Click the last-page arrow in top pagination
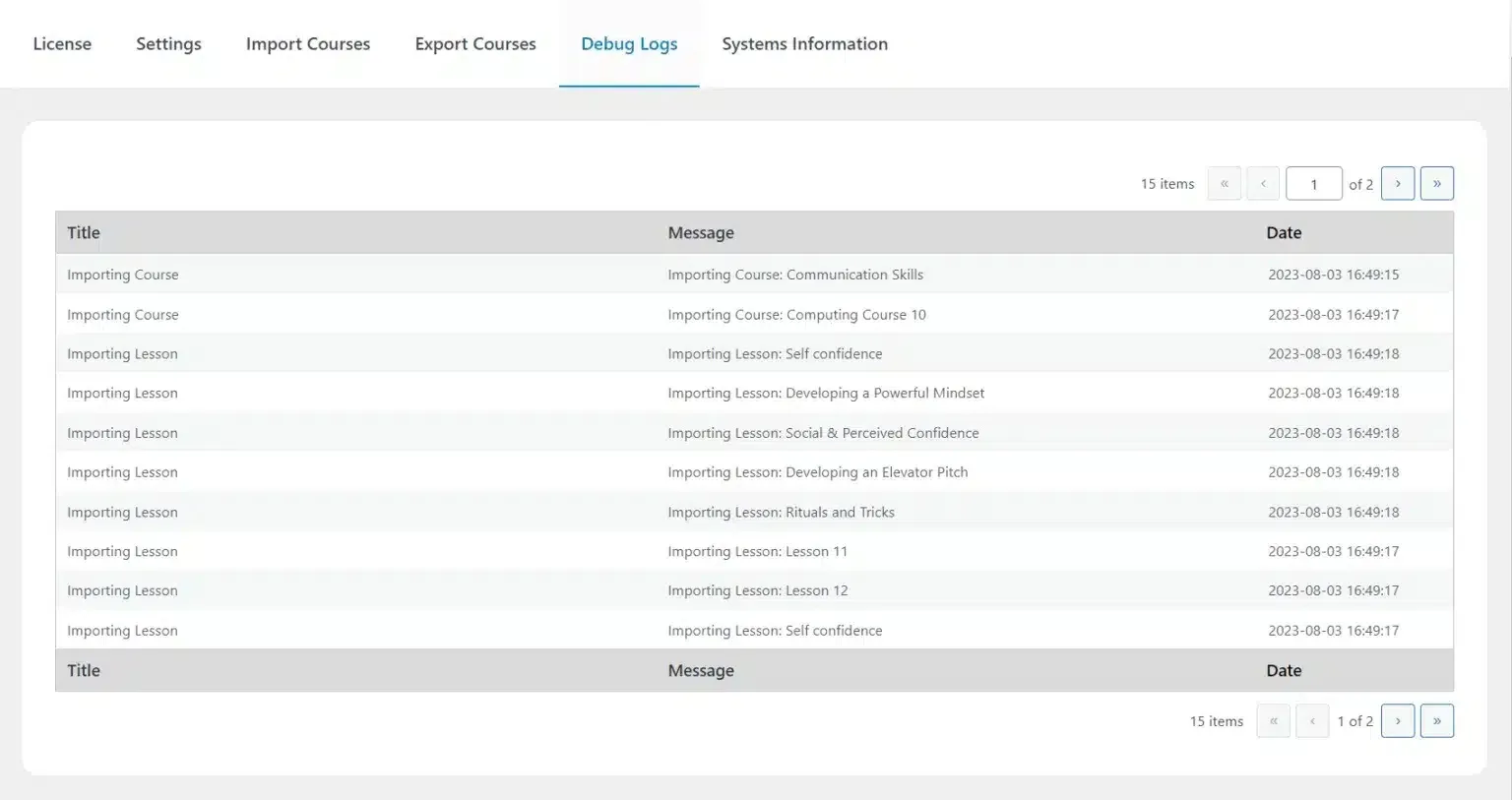The image size is (1512, 800). pyautogui.click(x=1436, y=183)
